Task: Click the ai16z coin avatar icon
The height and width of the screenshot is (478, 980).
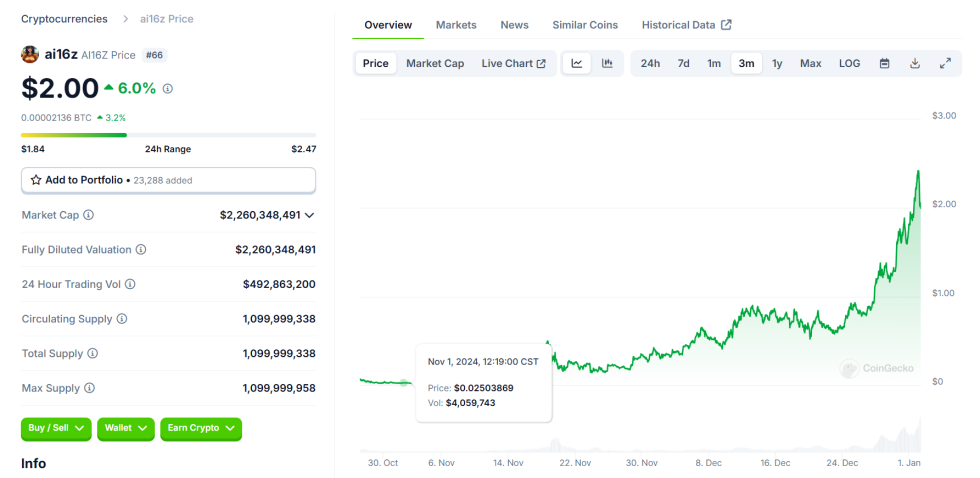Action: click(x=29, y=54)
